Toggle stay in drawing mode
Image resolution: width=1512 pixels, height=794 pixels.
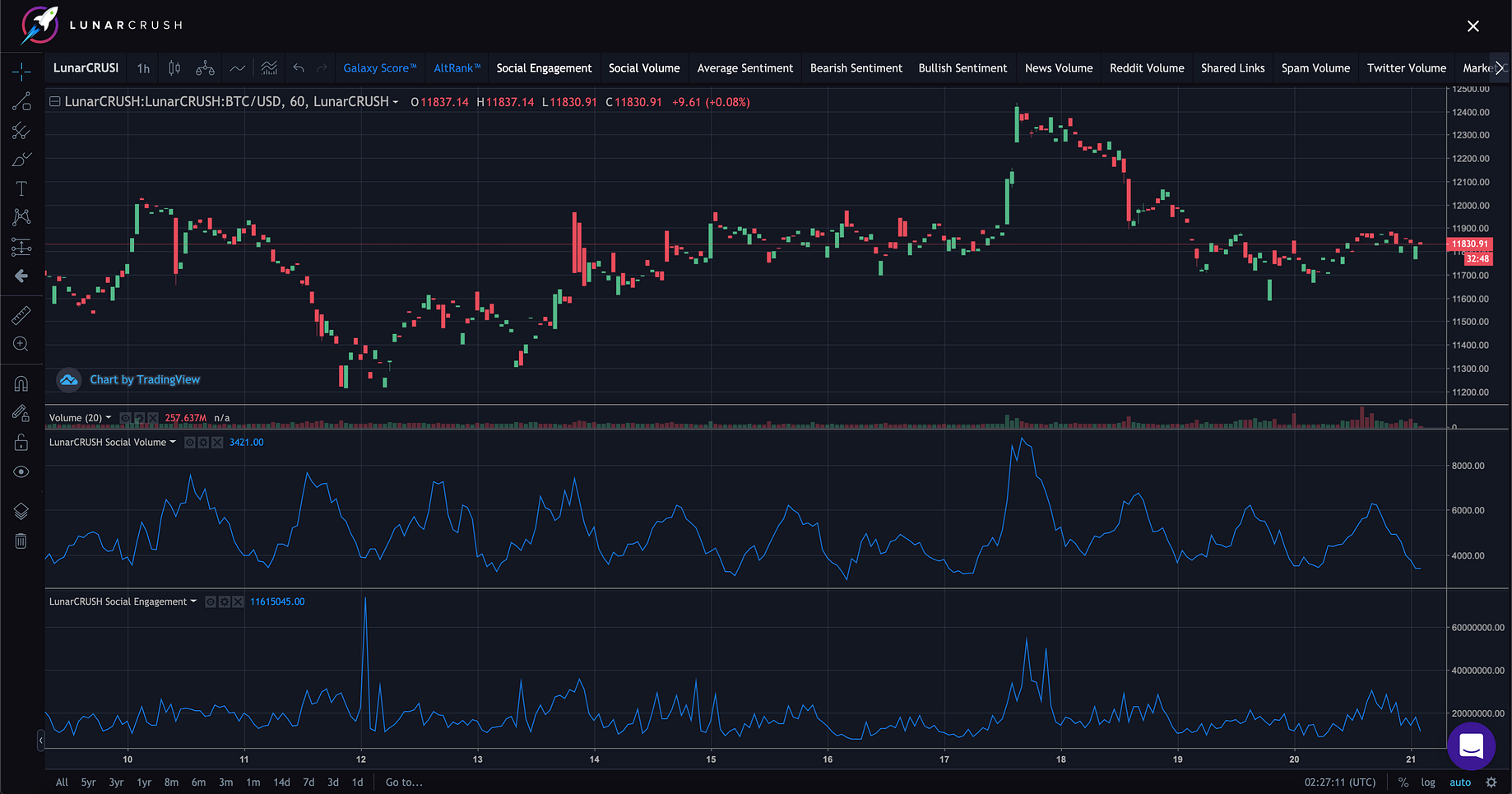click(x=21, y=413)
